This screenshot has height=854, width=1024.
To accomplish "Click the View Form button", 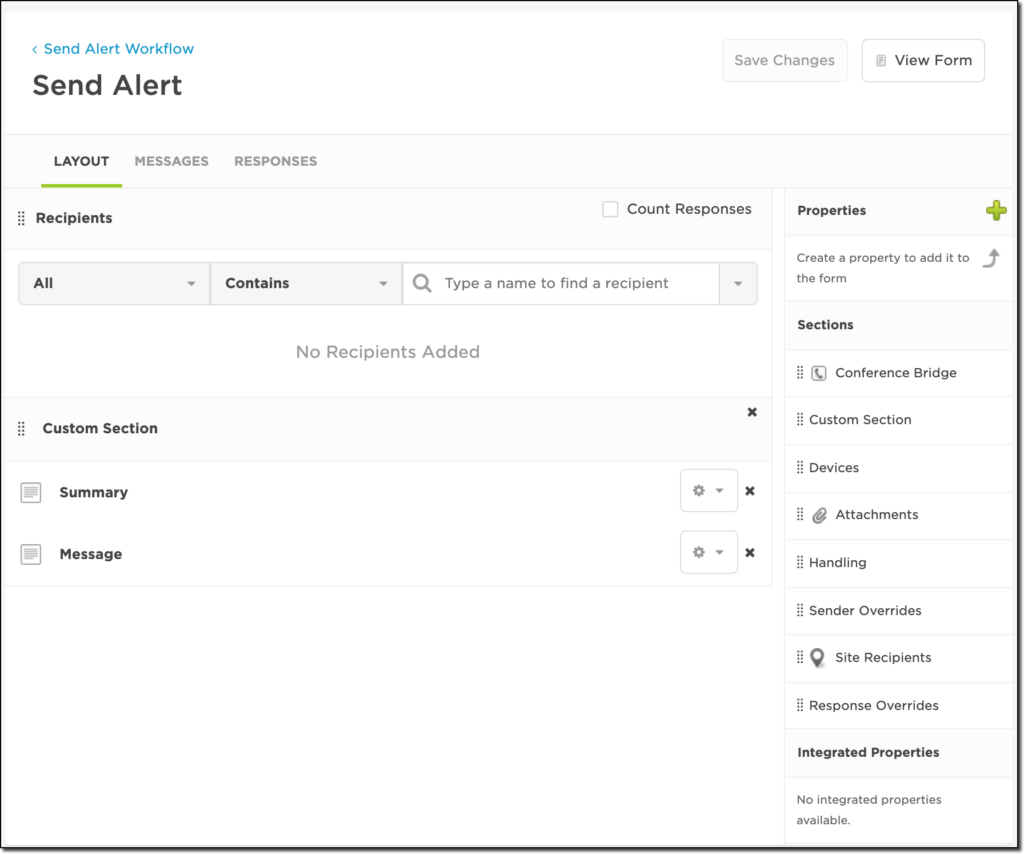I will [x=922, y=60].
